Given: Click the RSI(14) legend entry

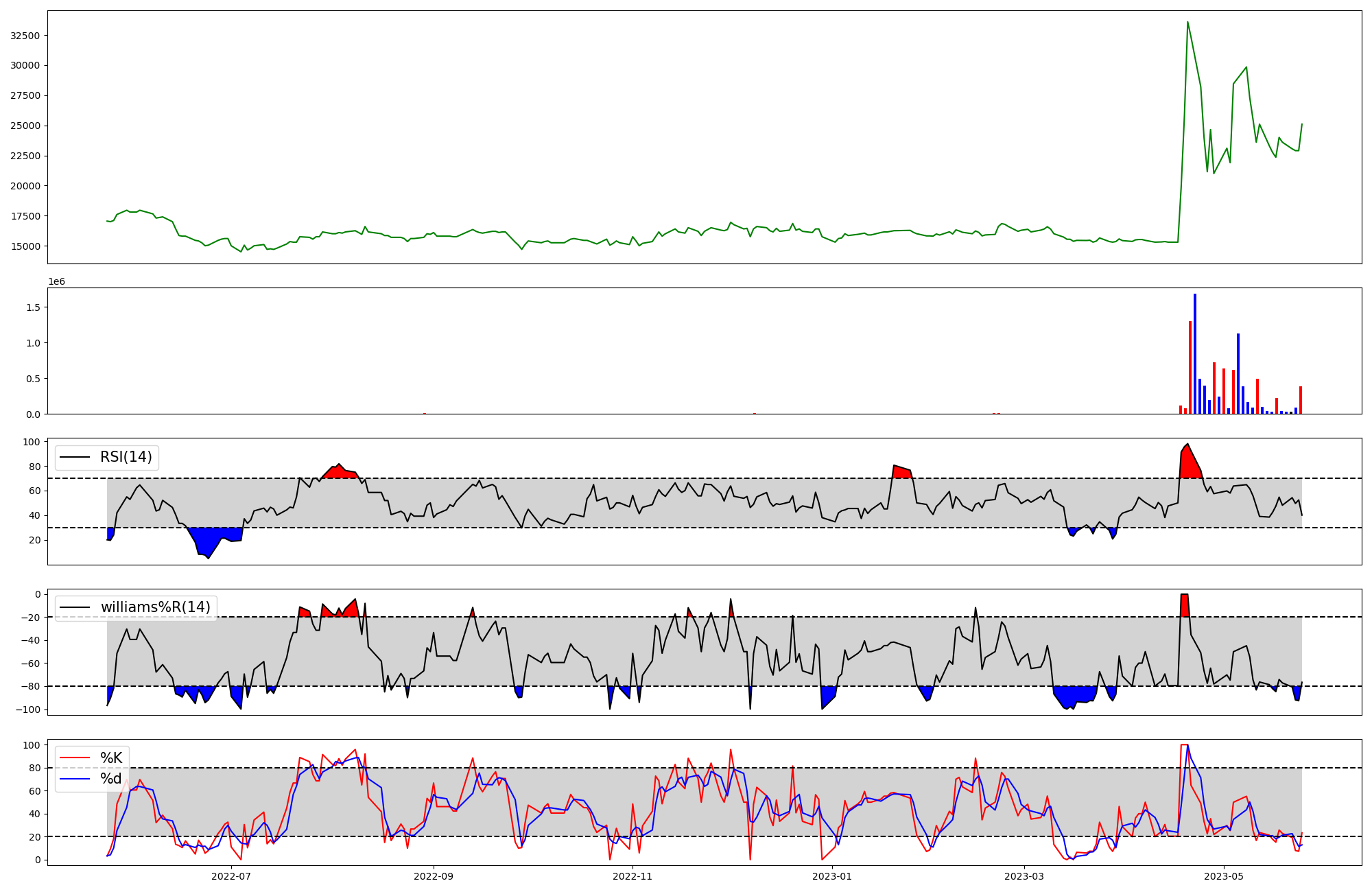Looking at the screenshot, I should pyautogui.click(x=126, y=457).
